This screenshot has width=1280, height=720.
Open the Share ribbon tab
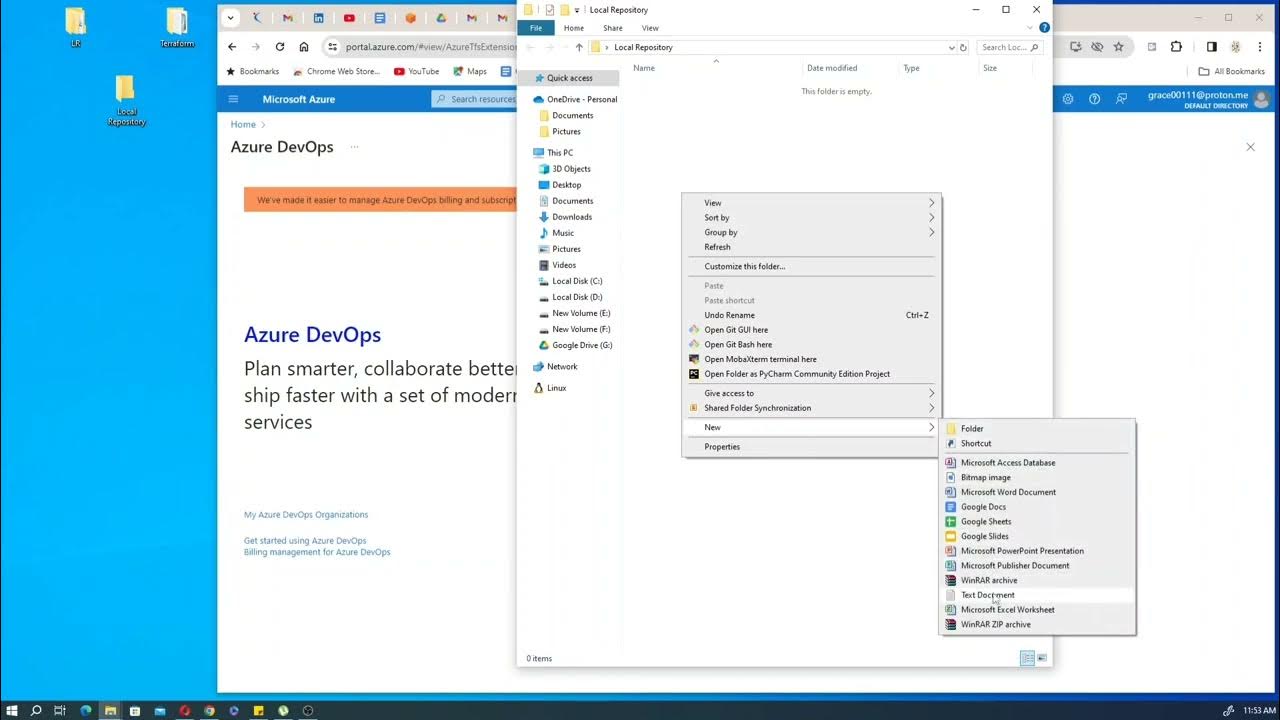[x=613, y=28]
